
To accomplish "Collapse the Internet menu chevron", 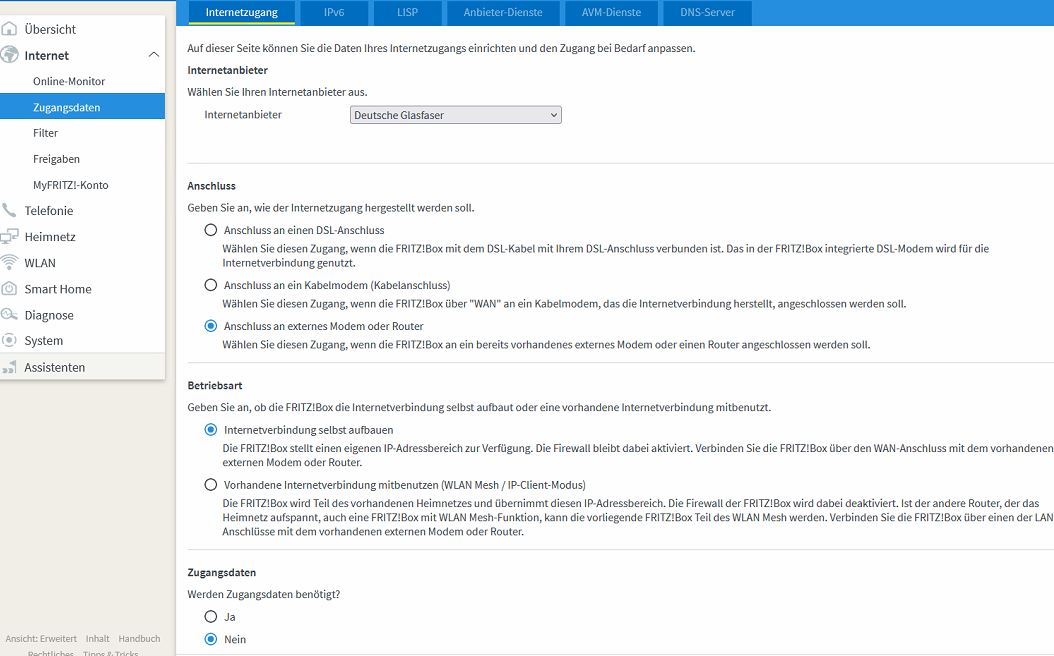I will pyautogui.click(x=153, y=55).
